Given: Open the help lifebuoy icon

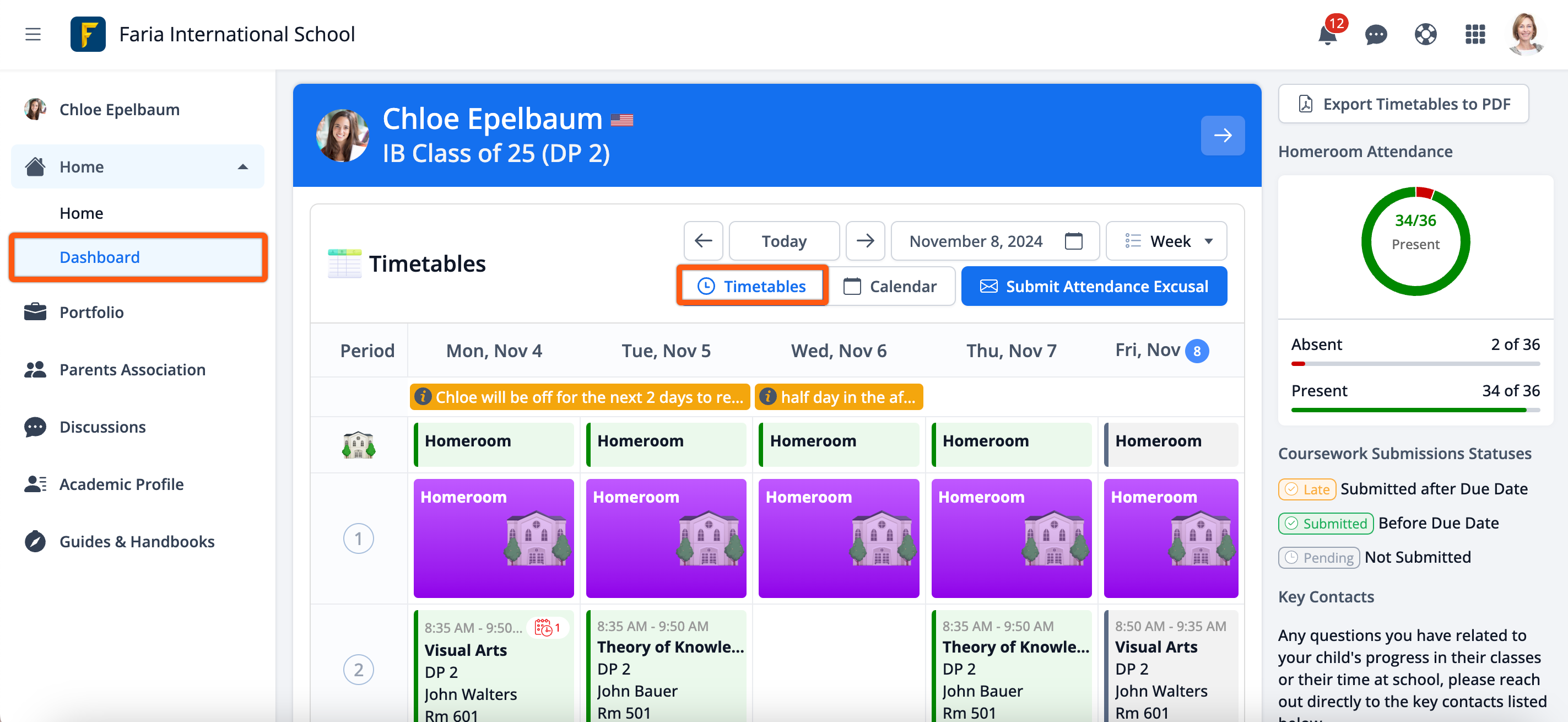Looking at the screenshot, I should pos(1425,34).
